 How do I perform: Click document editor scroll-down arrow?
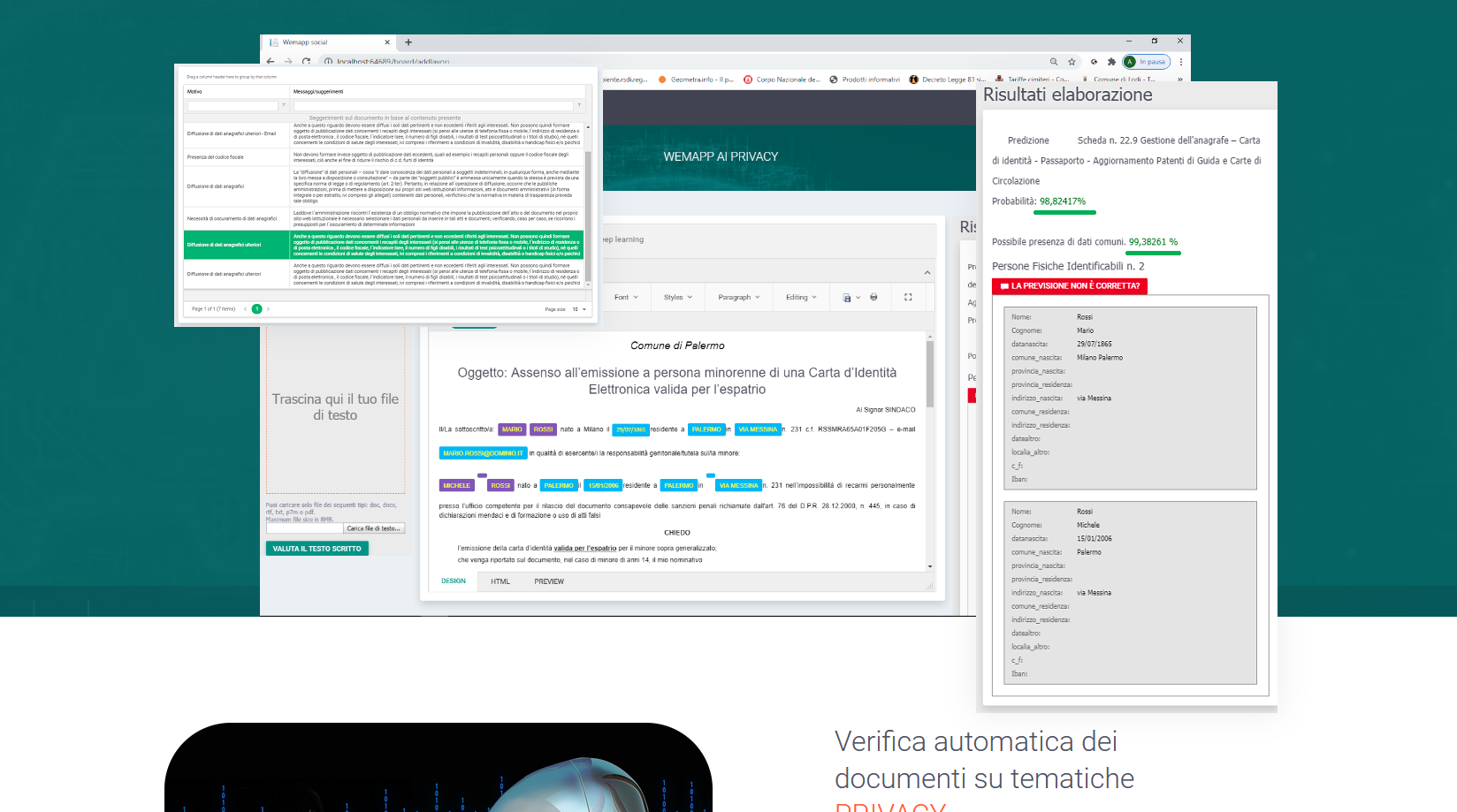(930, 566)
